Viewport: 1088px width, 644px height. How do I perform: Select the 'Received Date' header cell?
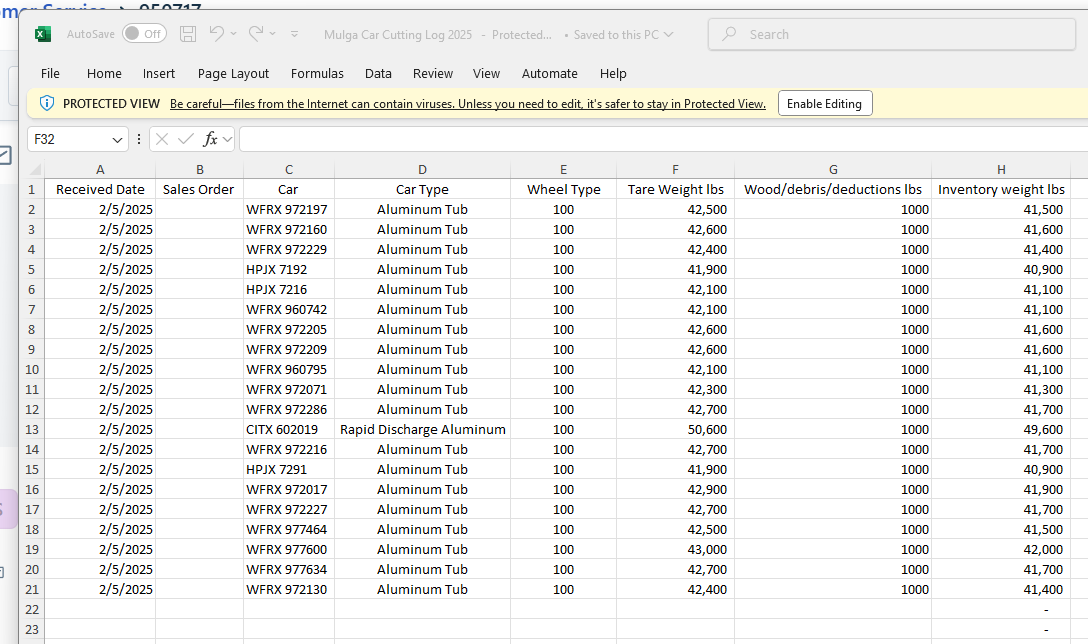coord(100,189)
